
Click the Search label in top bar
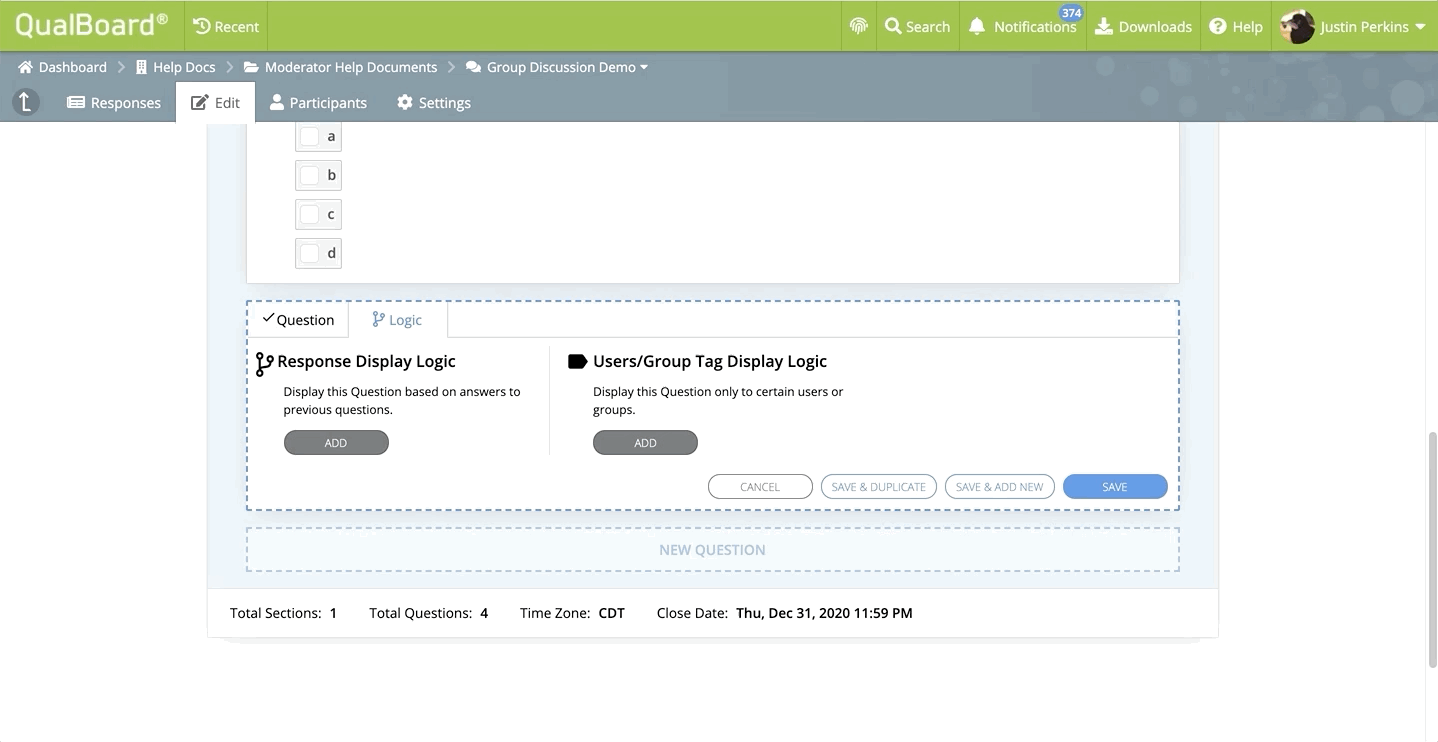(928, 27)
